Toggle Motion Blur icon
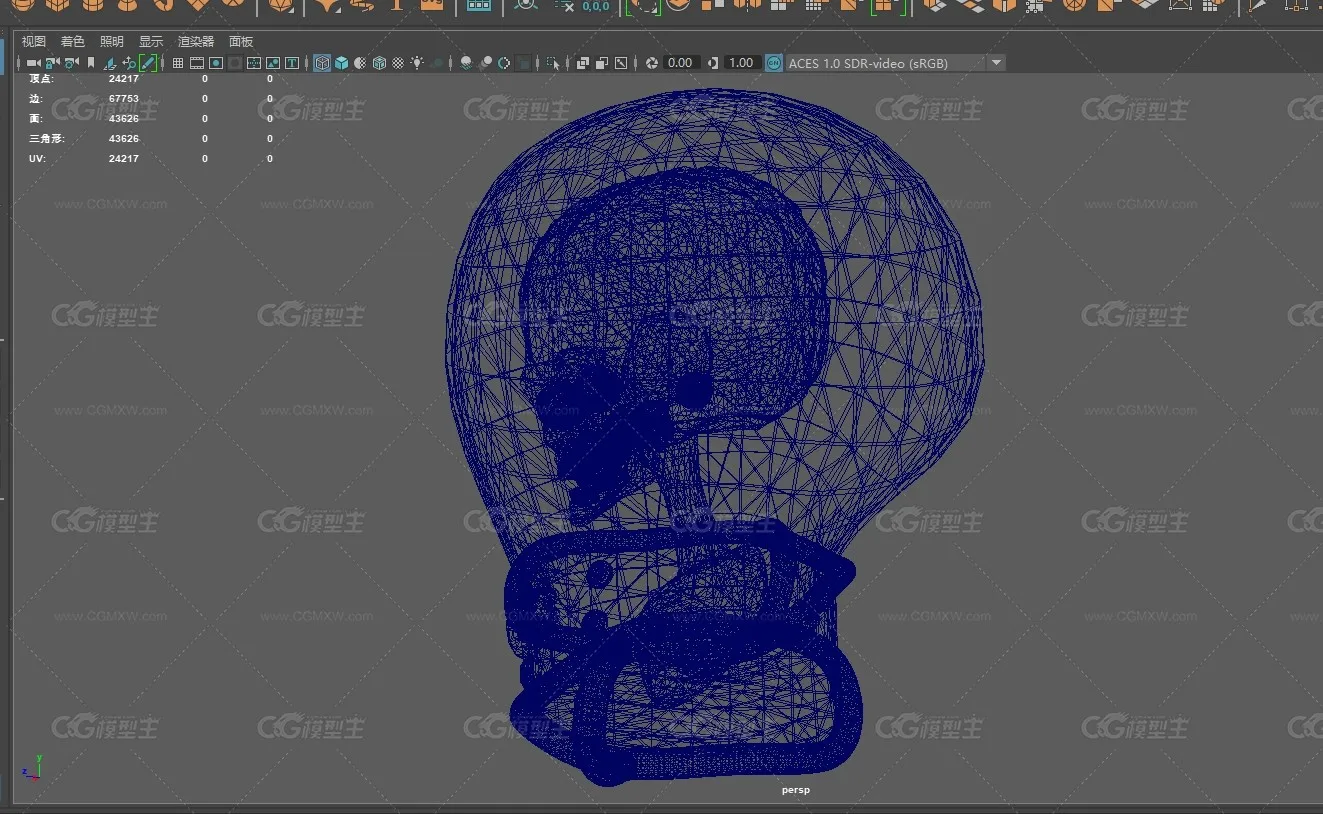This screenshot has height=814, width=1323. click(x=486, y=63)
